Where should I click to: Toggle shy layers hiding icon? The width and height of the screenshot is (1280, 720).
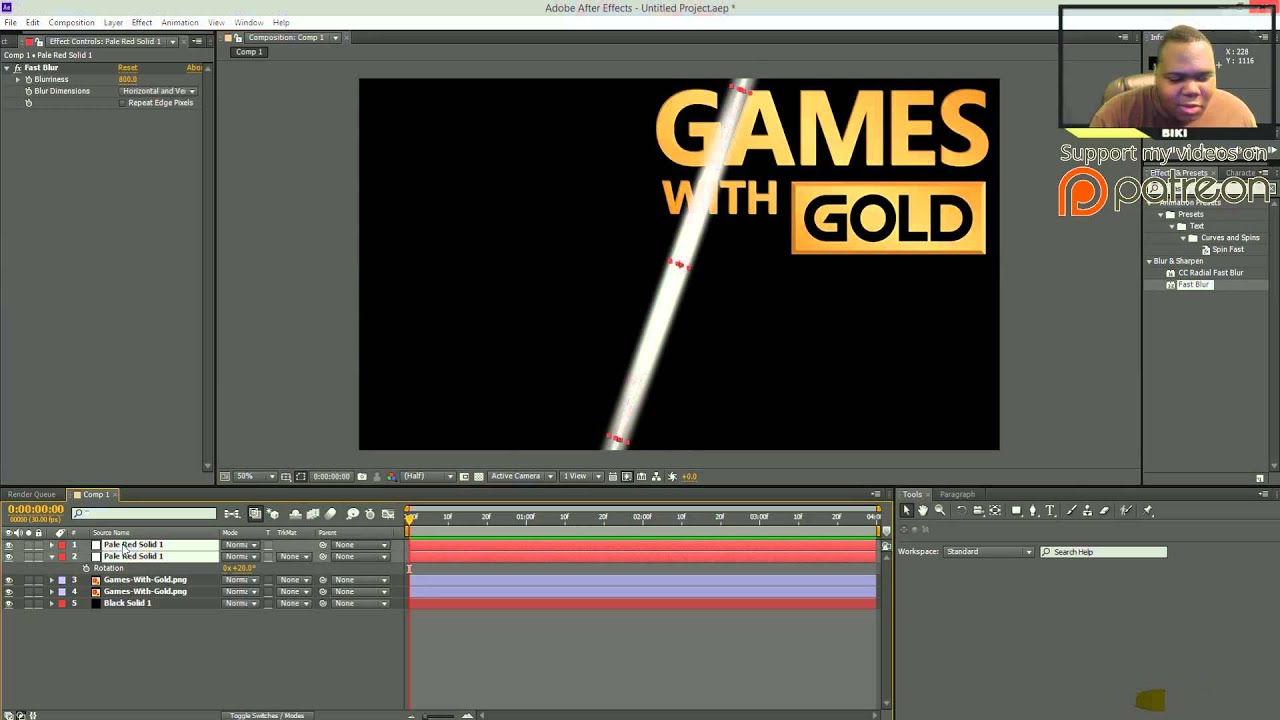click(x=296, y=514)
